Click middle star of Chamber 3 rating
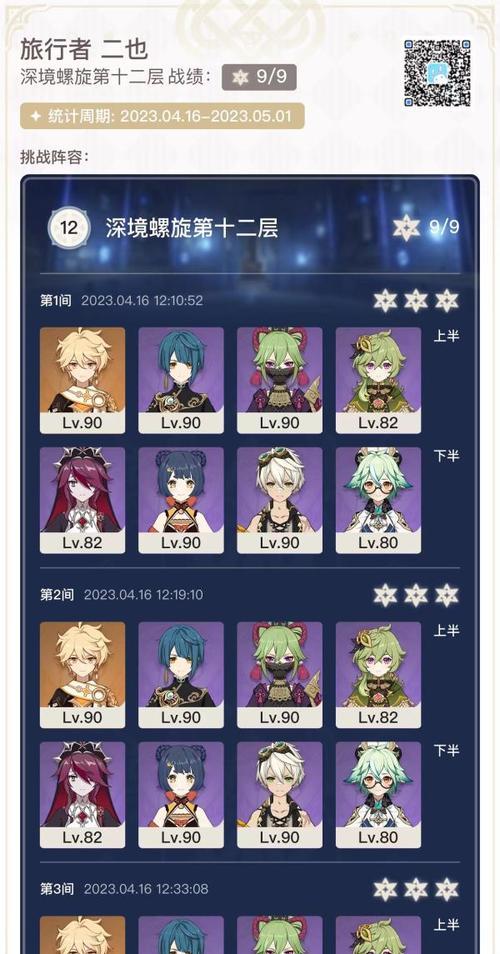The height and width of the screenshot is (954, 500). coord(416,889)
